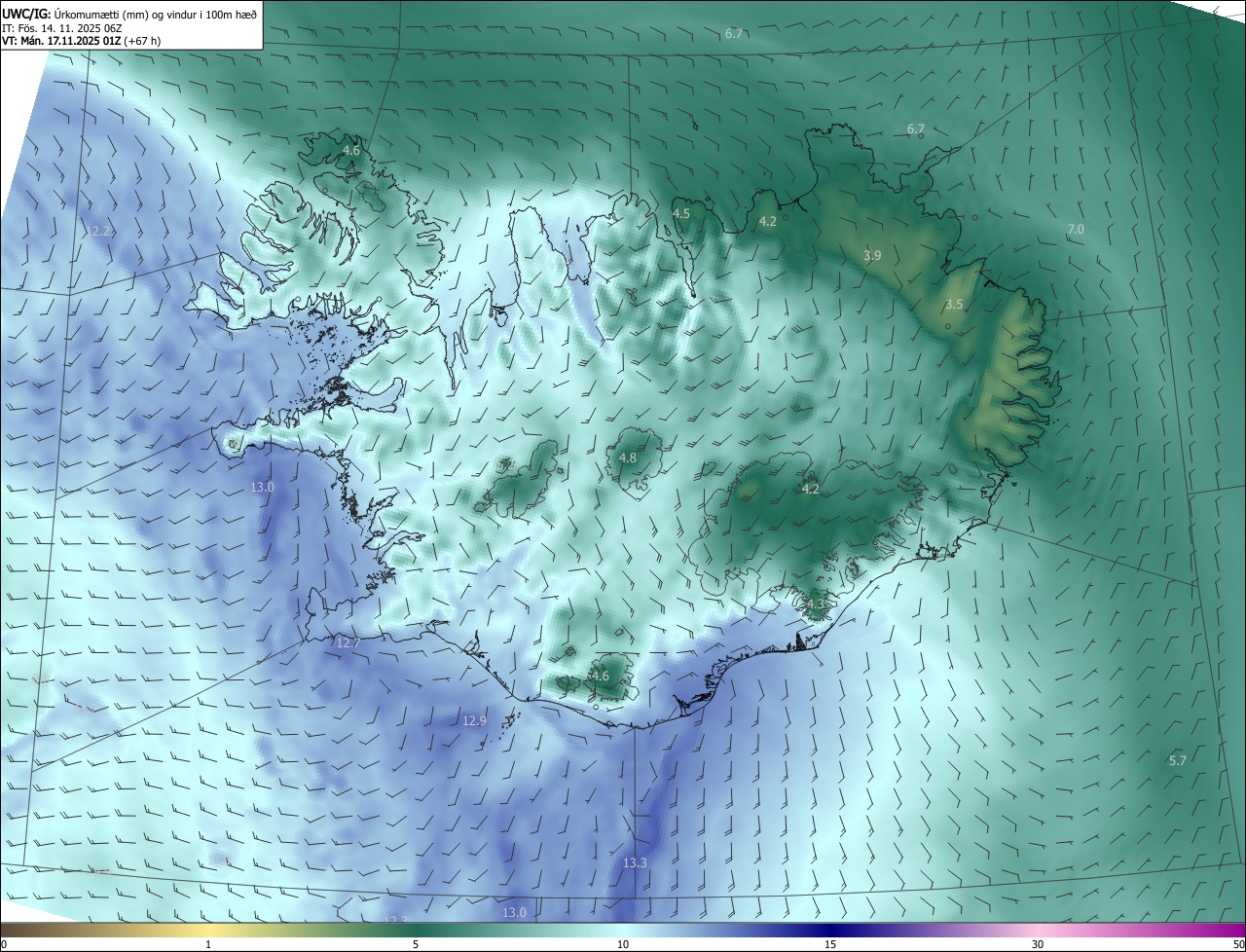Click the 4.8 value label on the glacier
This screenshot has width=1246, height=952.
coord(628,458)
